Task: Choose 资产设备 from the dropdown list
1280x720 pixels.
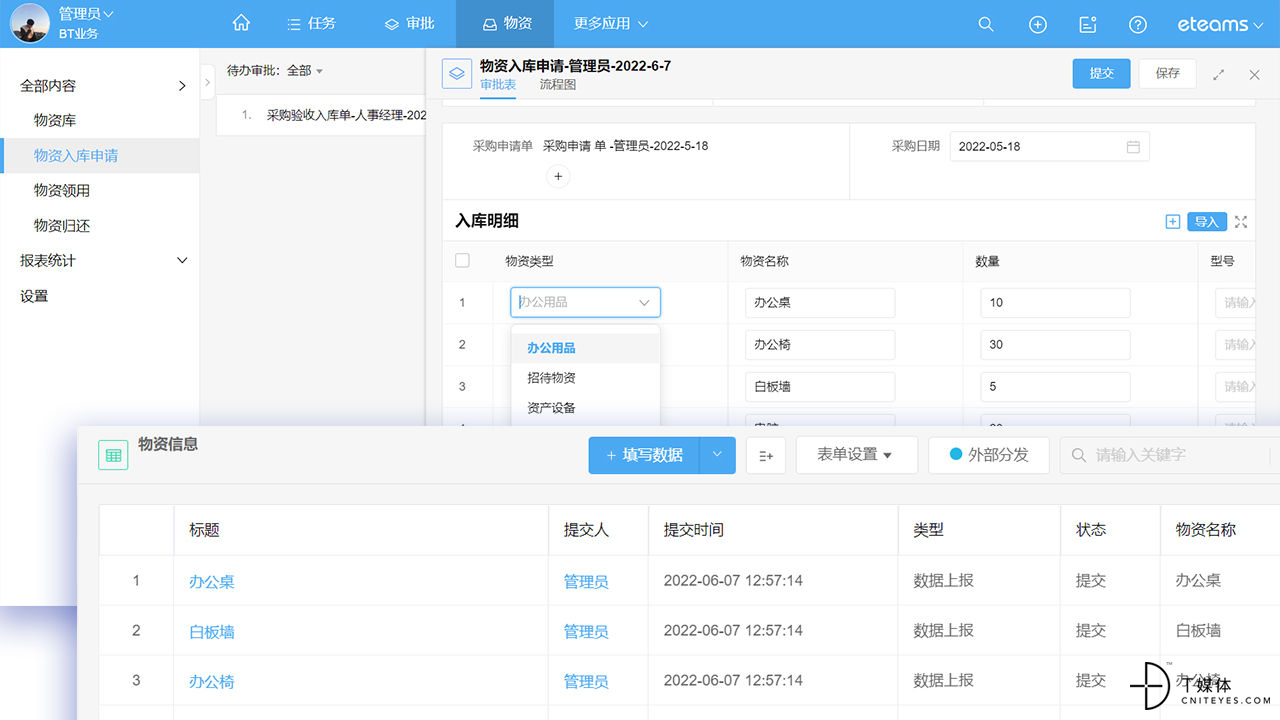Action: [585, 408]
